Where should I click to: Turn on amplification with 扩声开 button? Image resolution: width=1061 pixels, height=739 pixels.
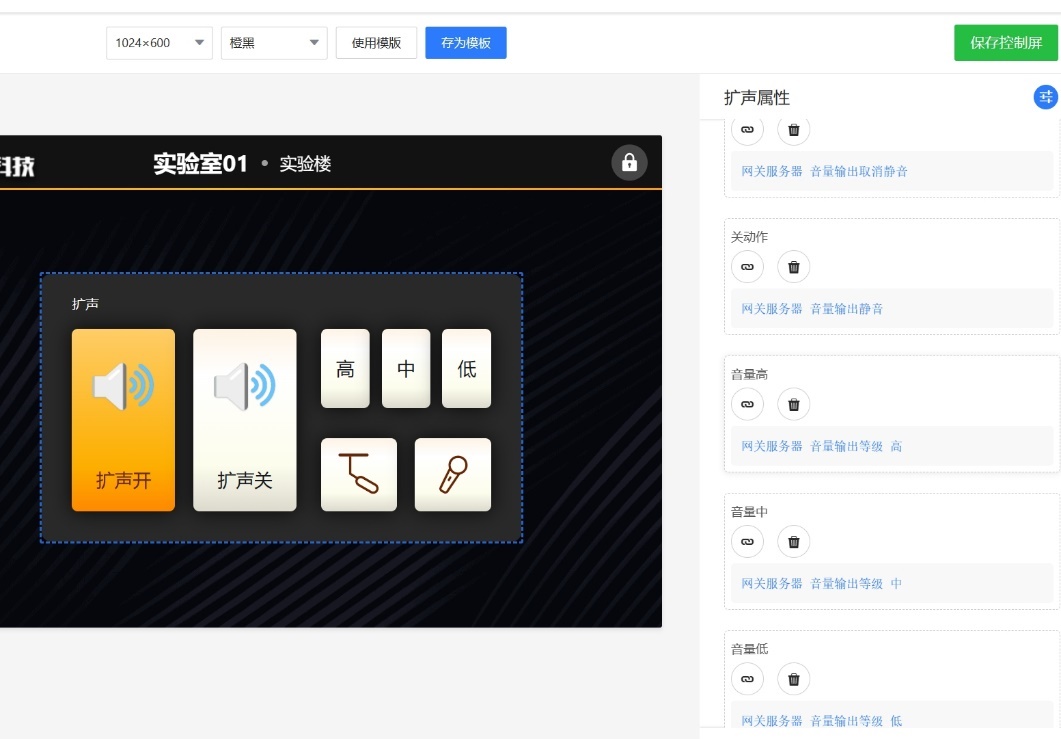123,420
